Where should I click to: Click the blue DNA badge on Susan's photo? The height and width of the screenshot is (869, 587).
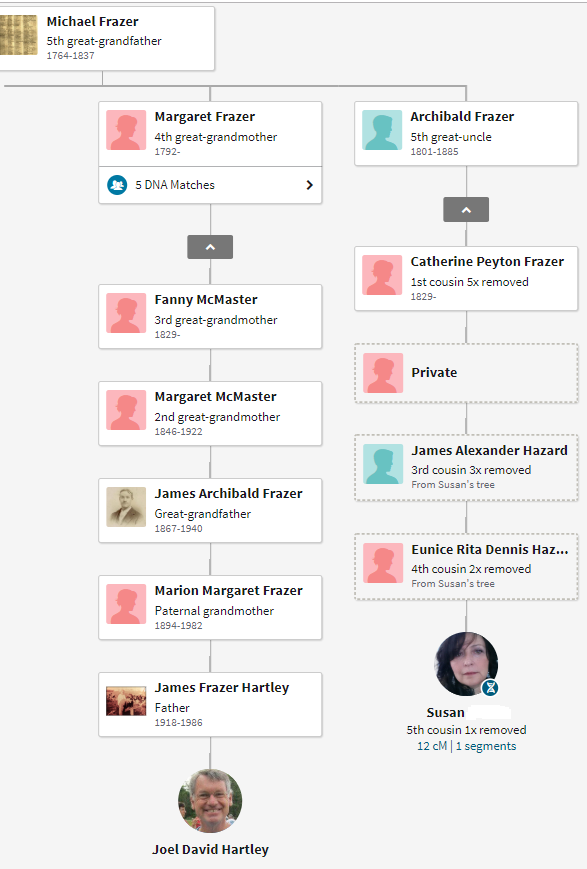click(x=490, y=687)
